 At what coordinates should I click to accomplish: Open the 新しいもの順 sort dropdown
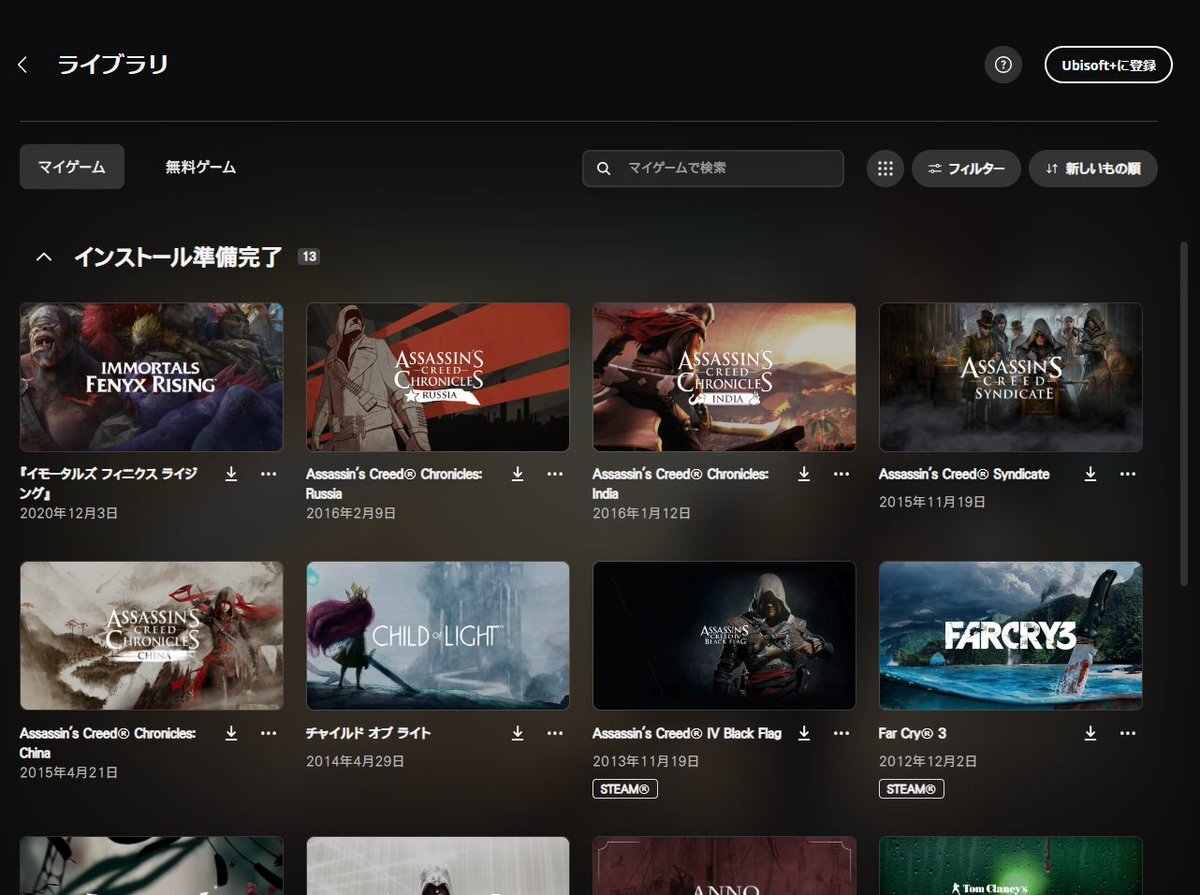tap(1093, 168)
